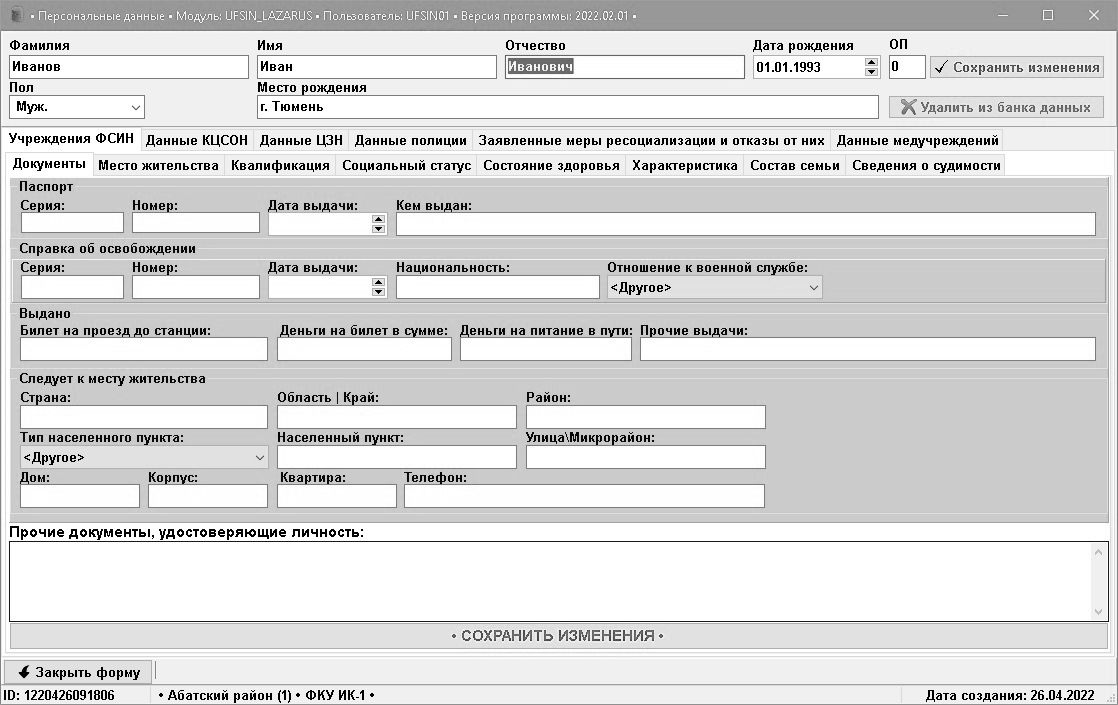
Task: Click Удалить из банка данных button
Action: point(996,108)
